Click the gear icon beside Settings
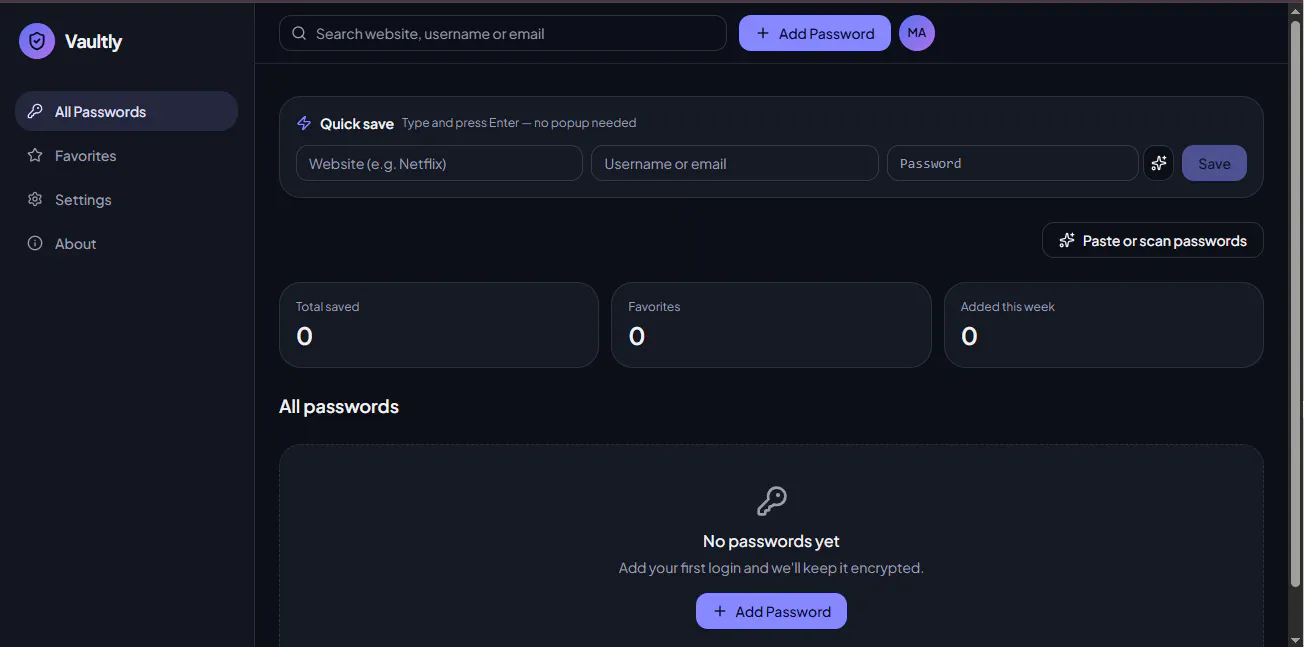This screenshot has height=647, width=1304. pos(35,199)
